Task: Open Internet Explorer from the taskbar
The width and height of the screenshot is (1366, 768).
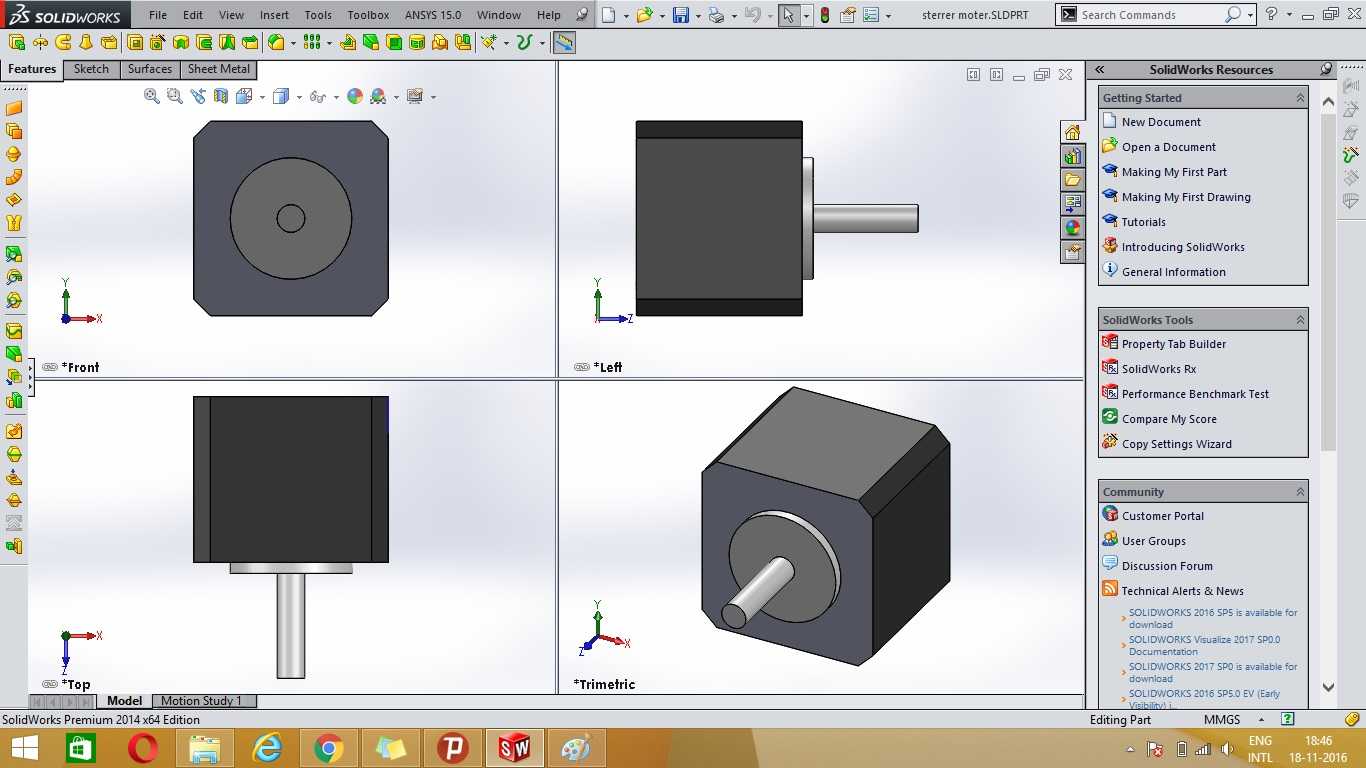Action: (267, 748)
